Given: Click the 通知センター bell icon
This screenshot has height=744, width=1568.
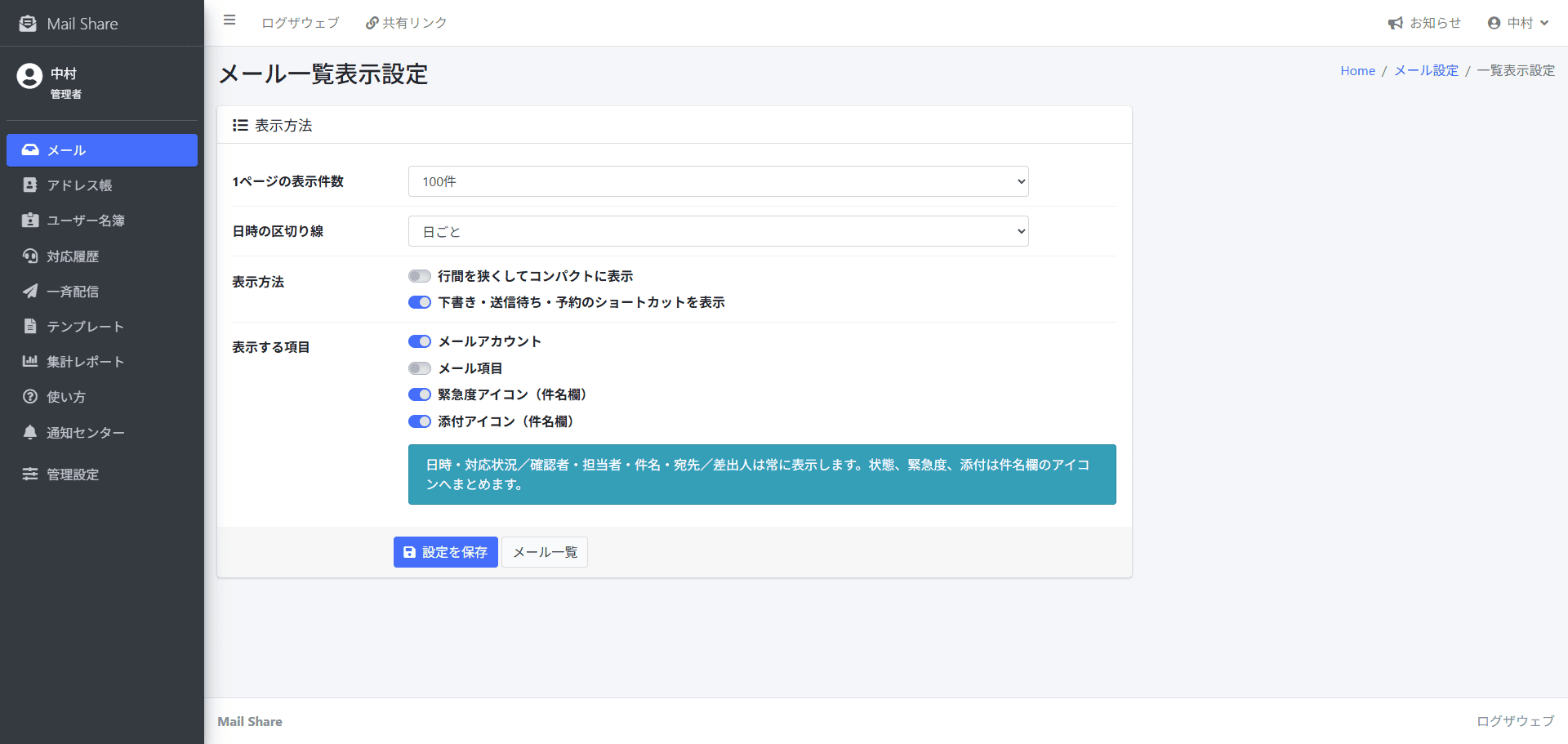Looking at the screenshot, I should (30, 433).
